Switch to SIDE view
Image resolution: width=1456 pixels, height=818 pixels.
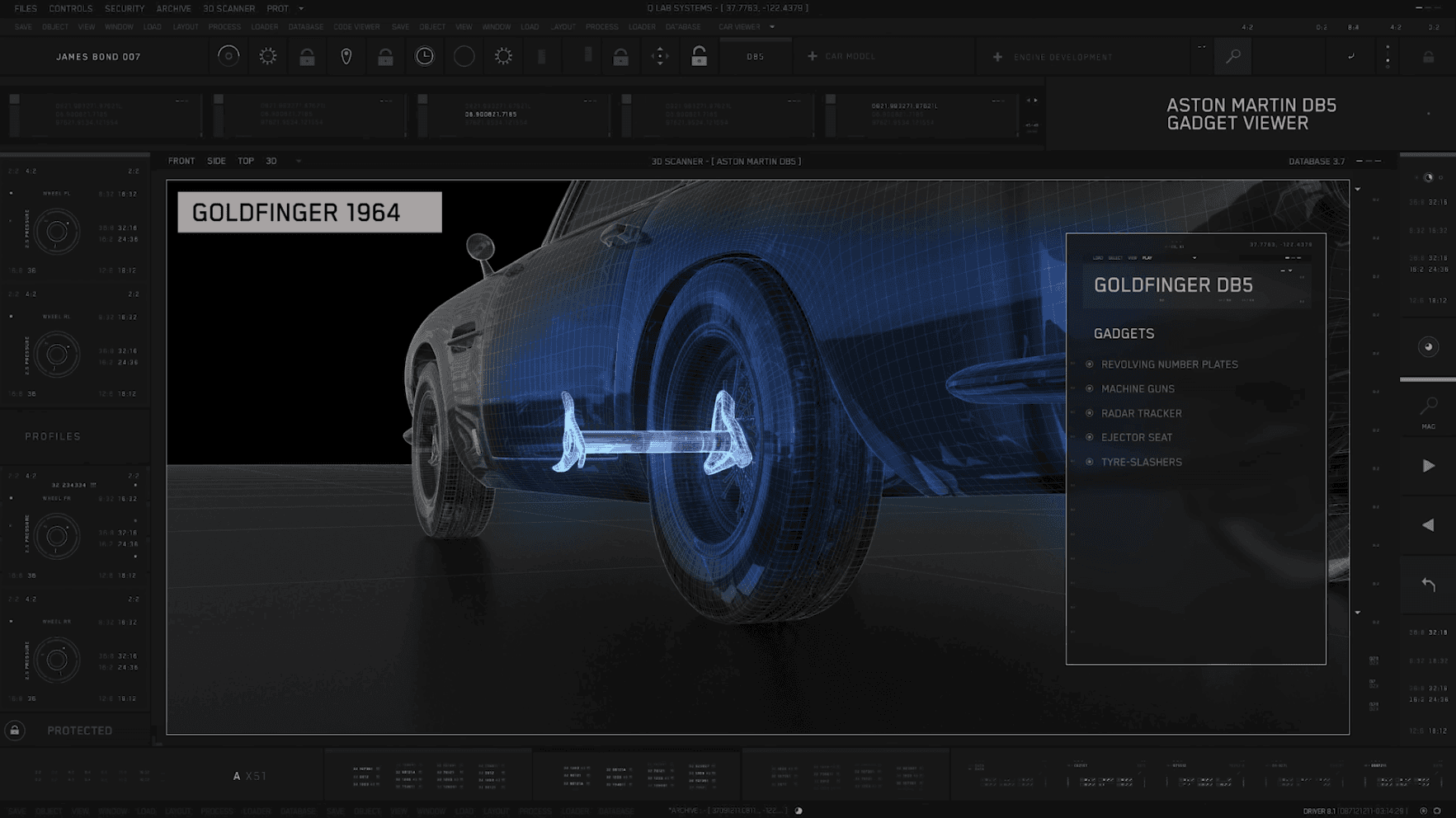tap(216, 161)
